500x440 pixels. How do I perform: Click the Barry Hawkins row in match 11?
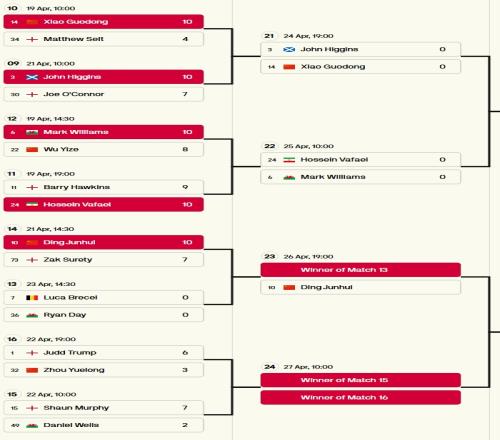click(x=104, y=187)
